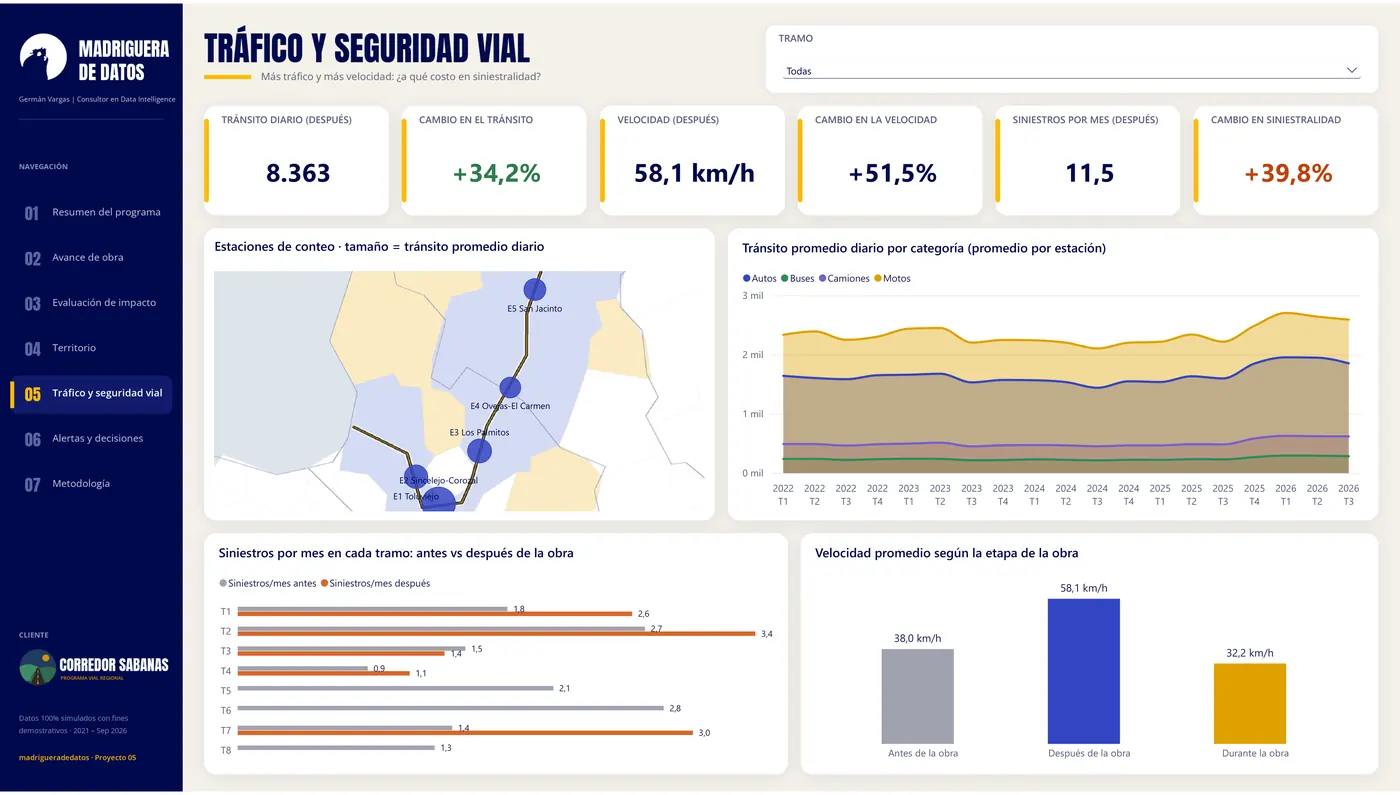Click the Después de la obra blue bar
Image resolution: width=1400 pixels, height=795 pixels.
click(1083, 671)
